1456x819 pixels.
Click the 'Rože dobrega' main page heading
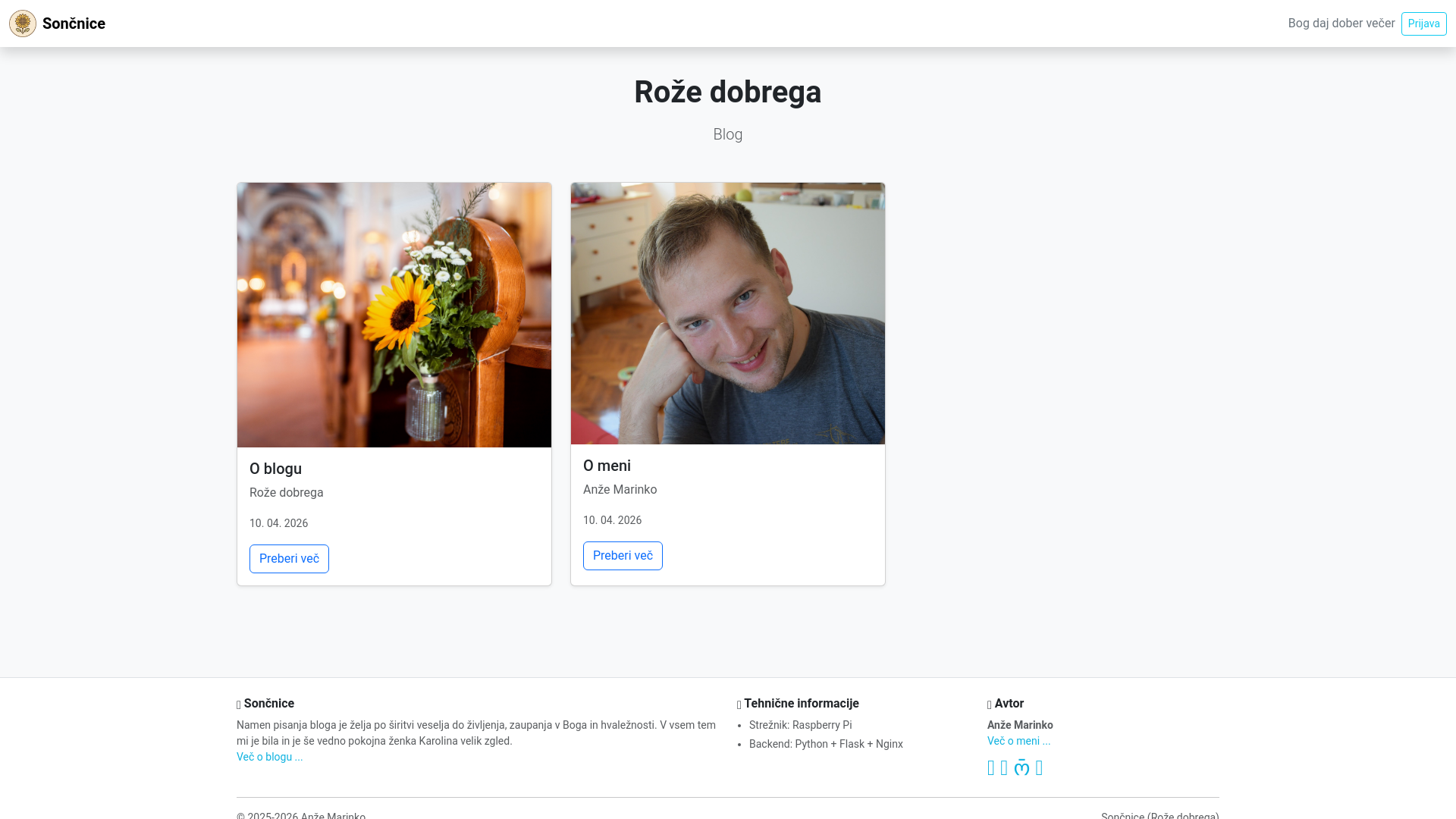coord(728,92)
